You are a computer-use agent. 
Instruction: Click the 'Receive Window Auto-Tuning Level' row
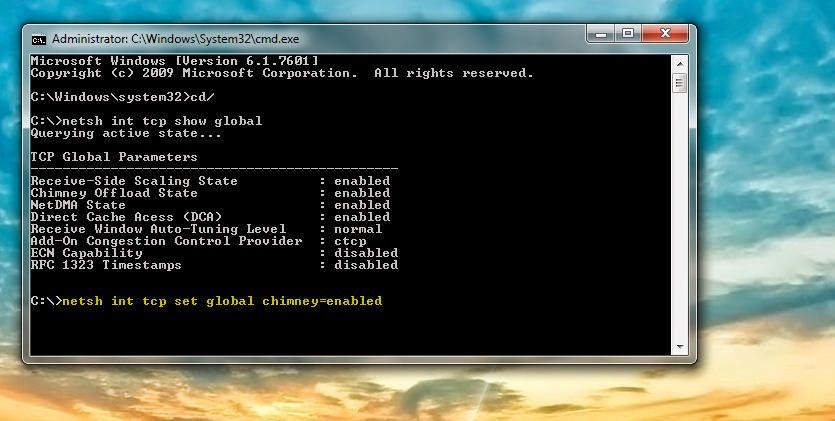coord(207,229)
